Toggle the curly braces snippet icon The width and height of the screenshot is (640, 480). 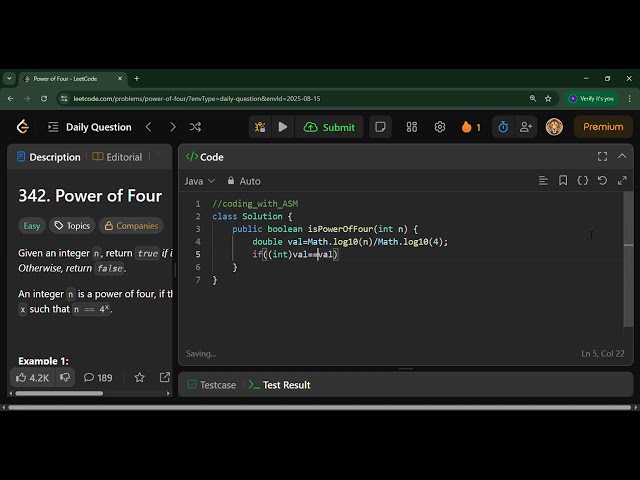[582, 180]
